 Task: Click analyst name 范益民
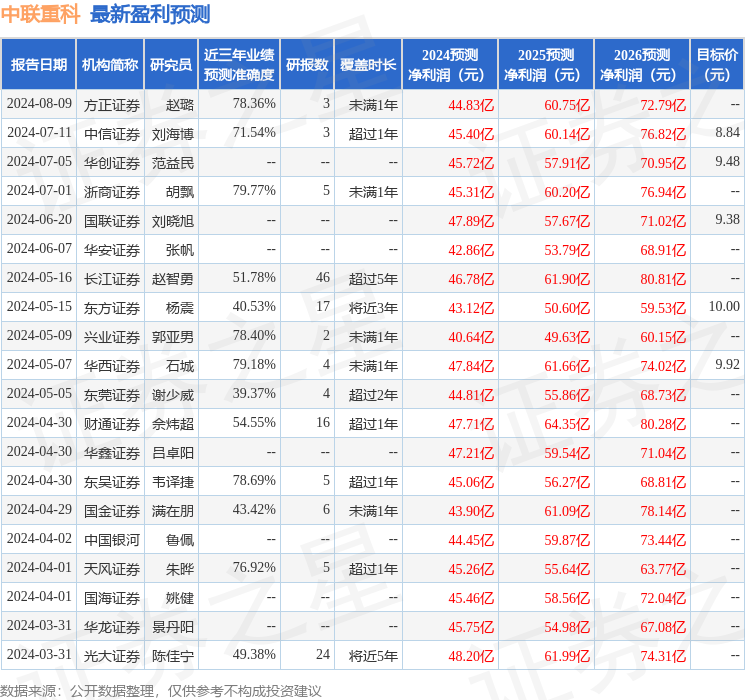pos(173,163)
